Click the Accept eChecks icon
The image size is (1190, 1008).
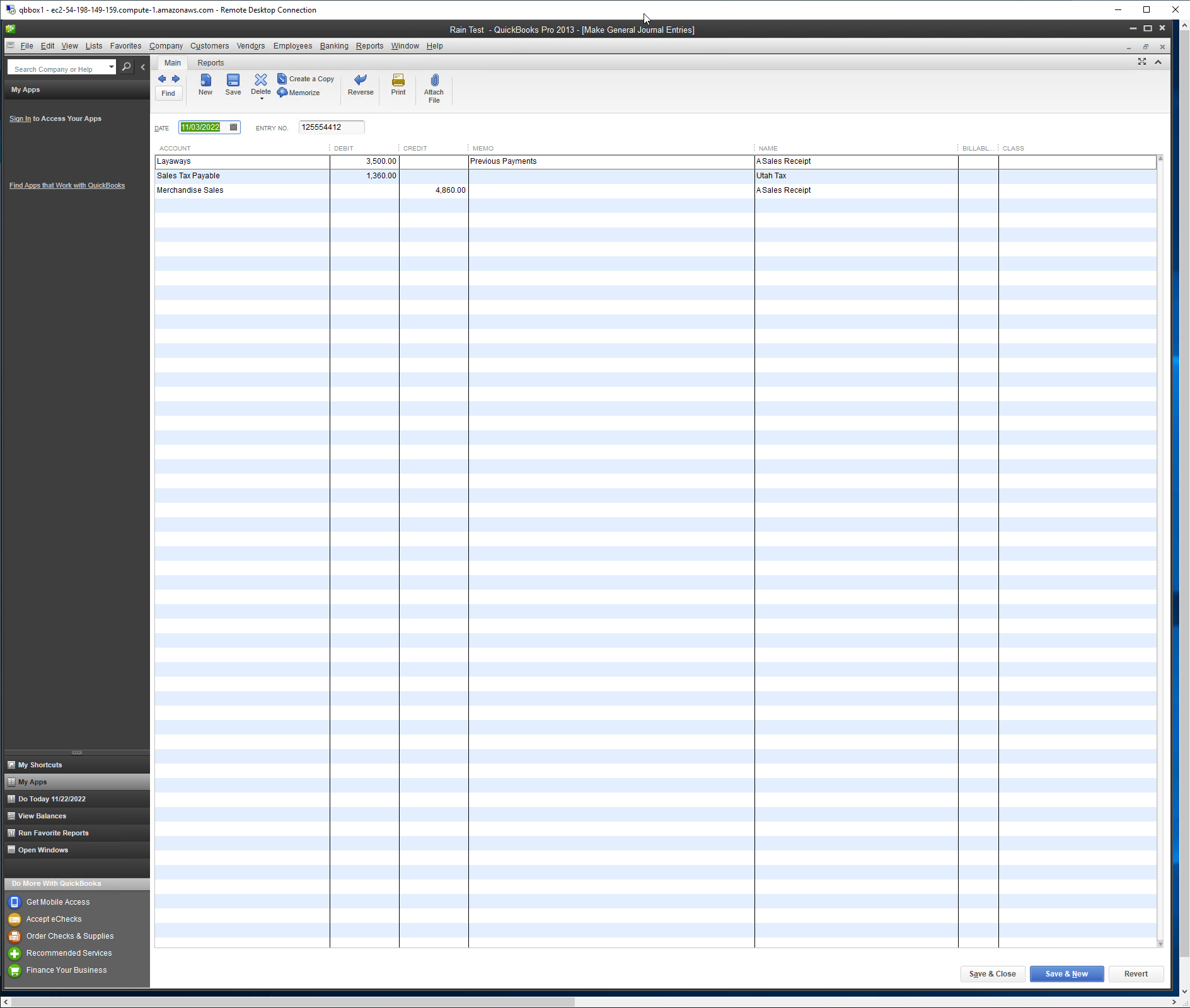point(14,919)
